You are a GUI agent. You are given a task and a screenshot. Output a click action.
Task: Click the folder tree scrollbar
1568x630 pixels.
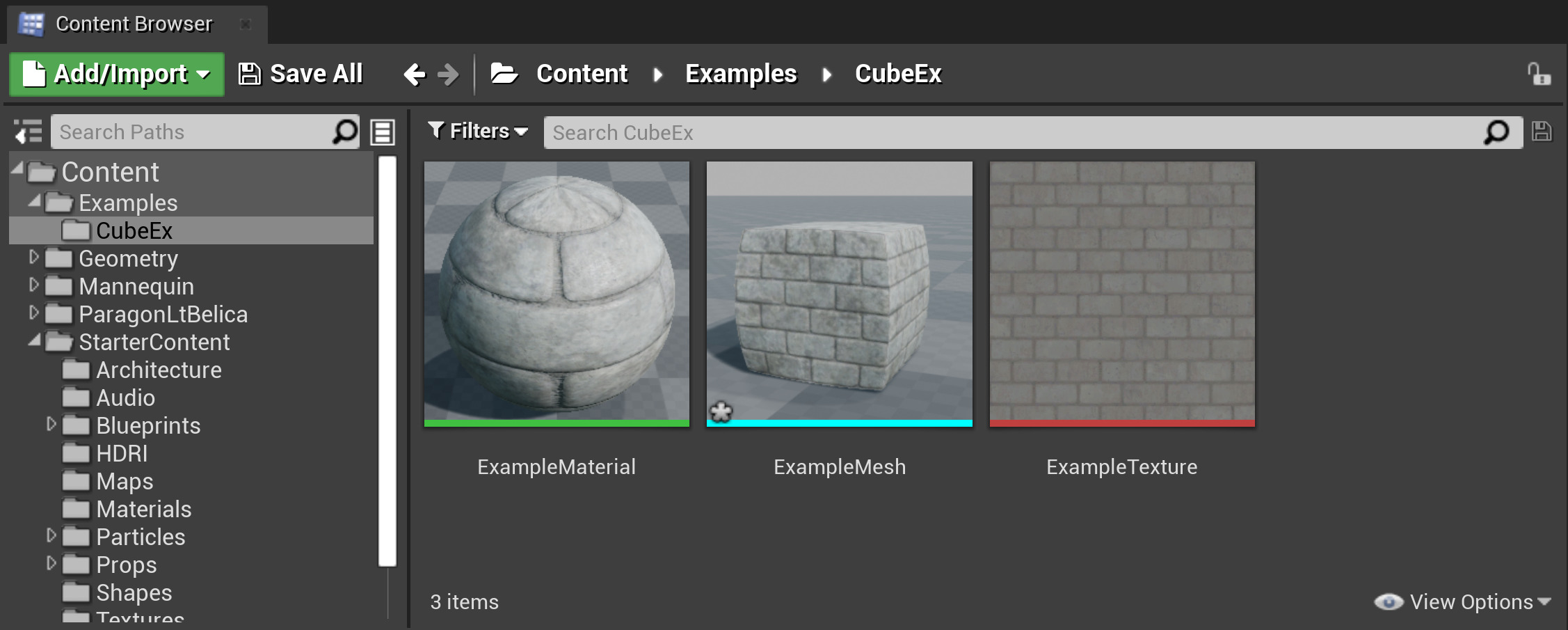(387, 361)
